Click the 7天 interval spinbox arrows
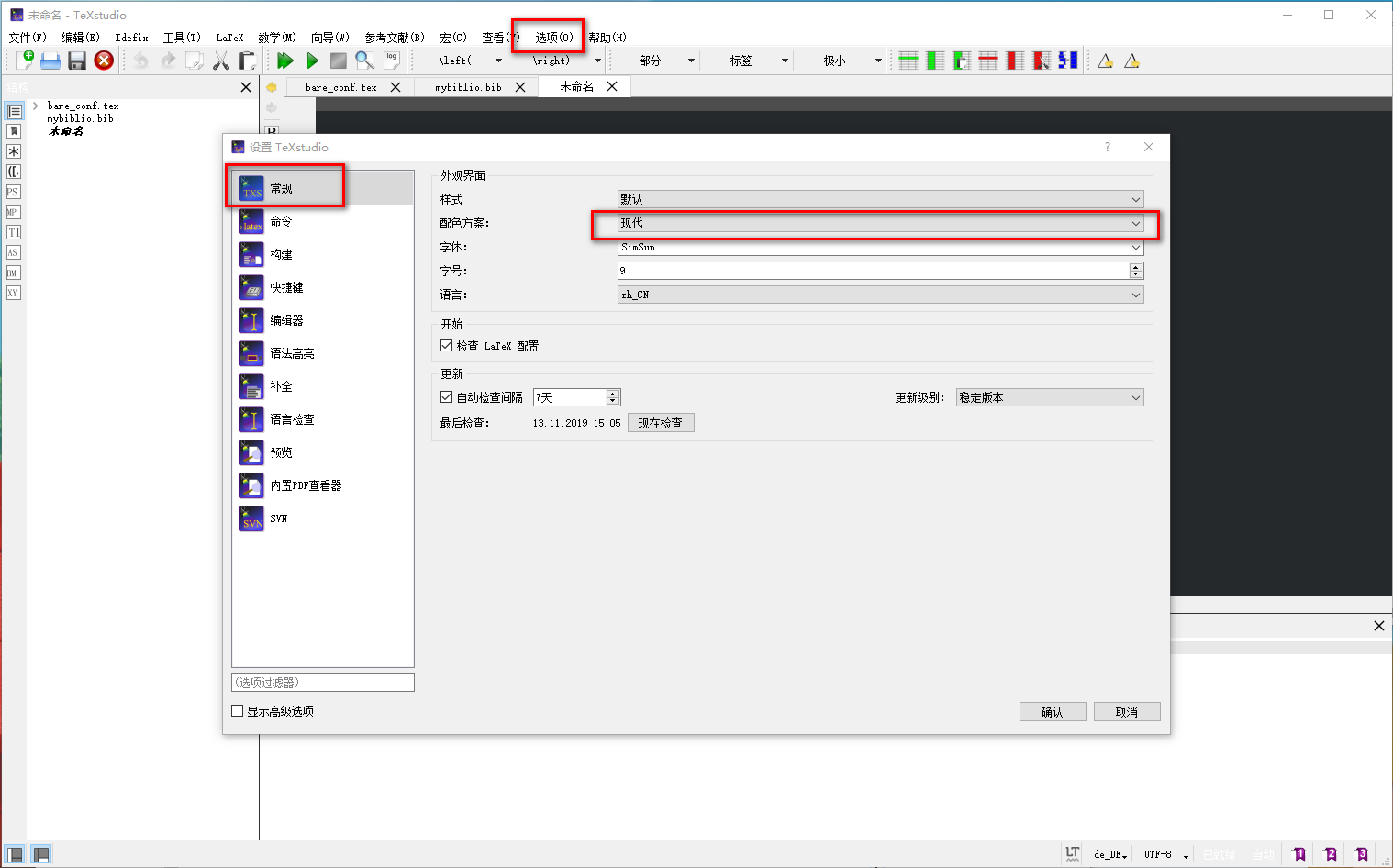Viewport: 1393px width, 868px height. click(613, 397)
